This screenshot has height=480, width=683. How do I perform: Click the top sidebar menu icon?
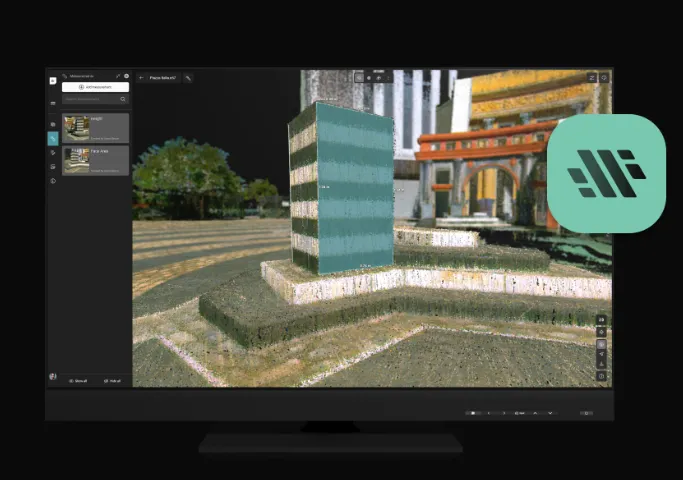(52, 102)
